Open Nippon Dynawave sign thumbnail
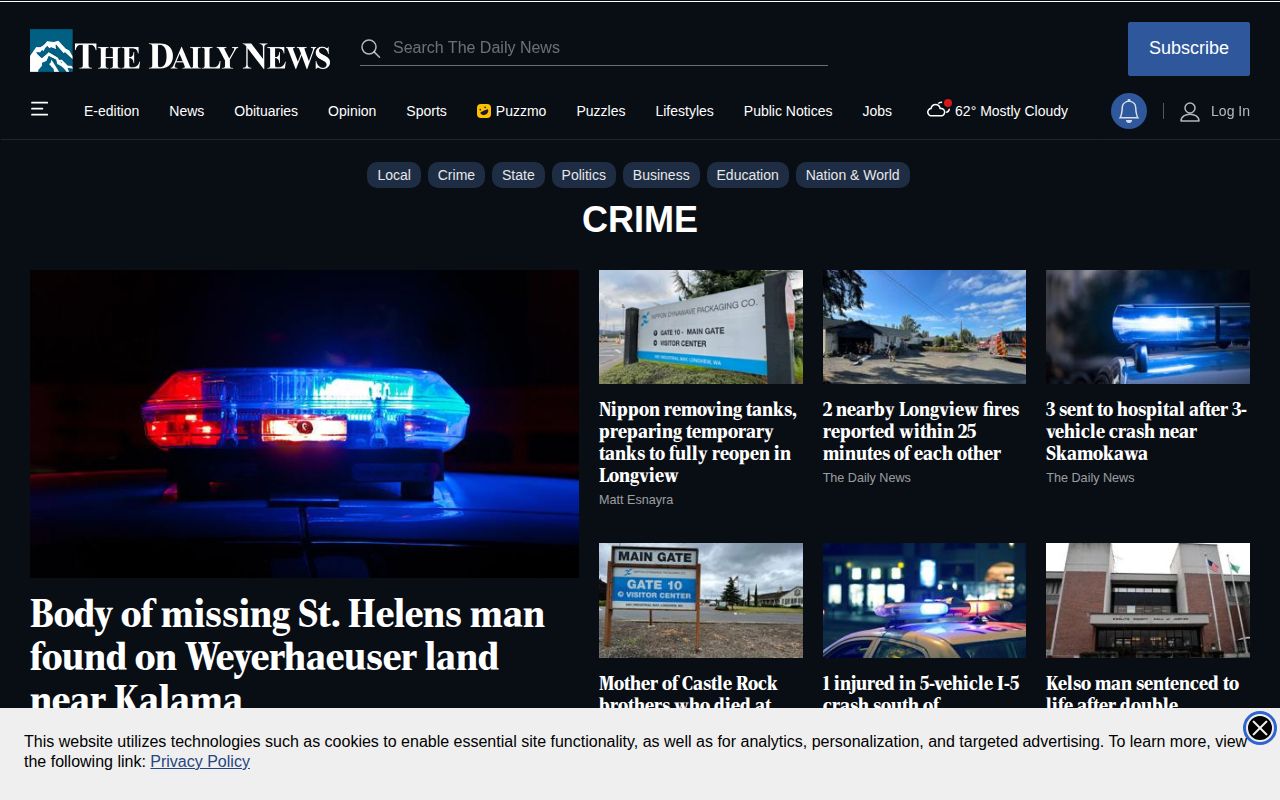1280x800 pixels. 701,327
